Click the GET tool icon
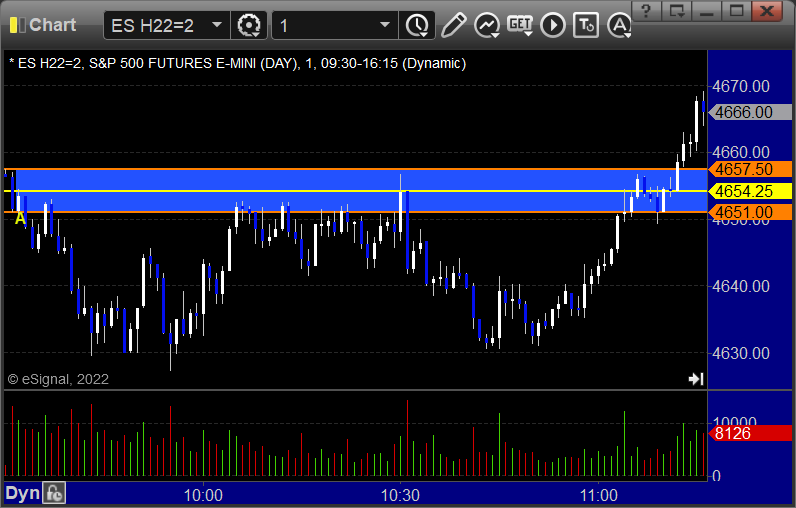Image resolution: width=796 pixels, height=508 pixels. (520, 25)
